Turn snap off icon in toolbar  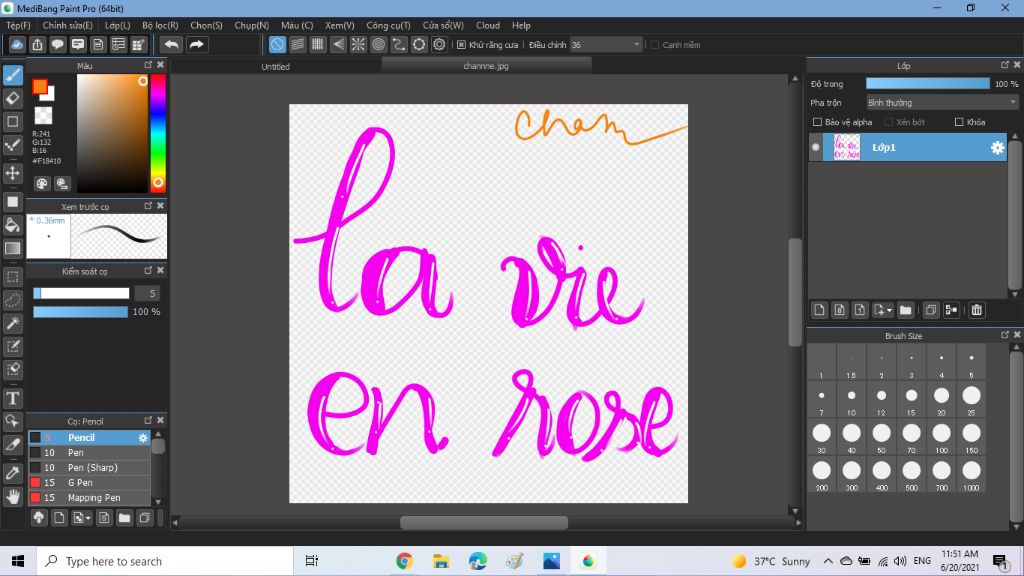pos(278,44)
